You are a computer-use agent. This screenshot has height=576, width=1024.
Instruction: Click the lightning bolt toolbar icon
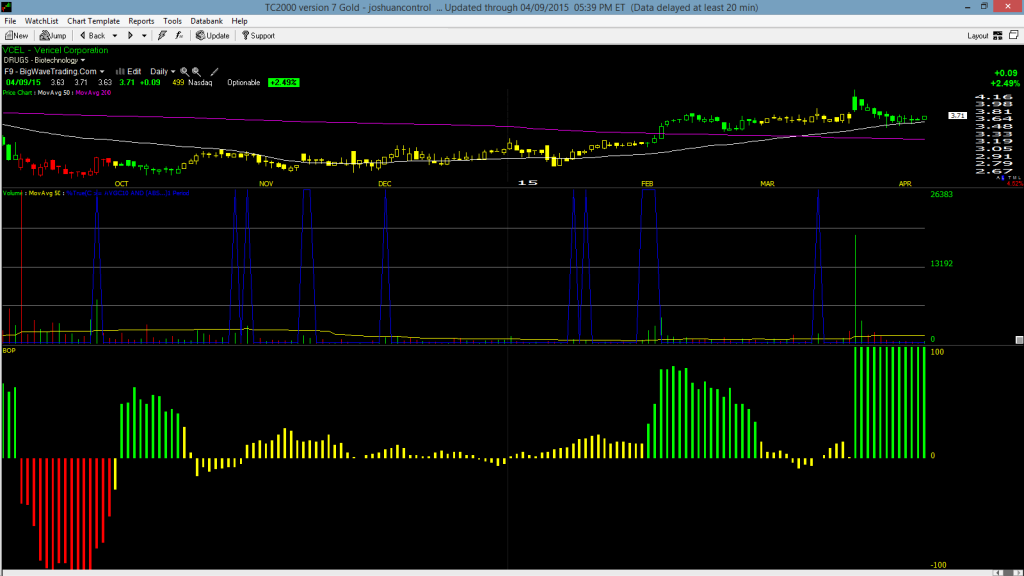tap(162, 36)
